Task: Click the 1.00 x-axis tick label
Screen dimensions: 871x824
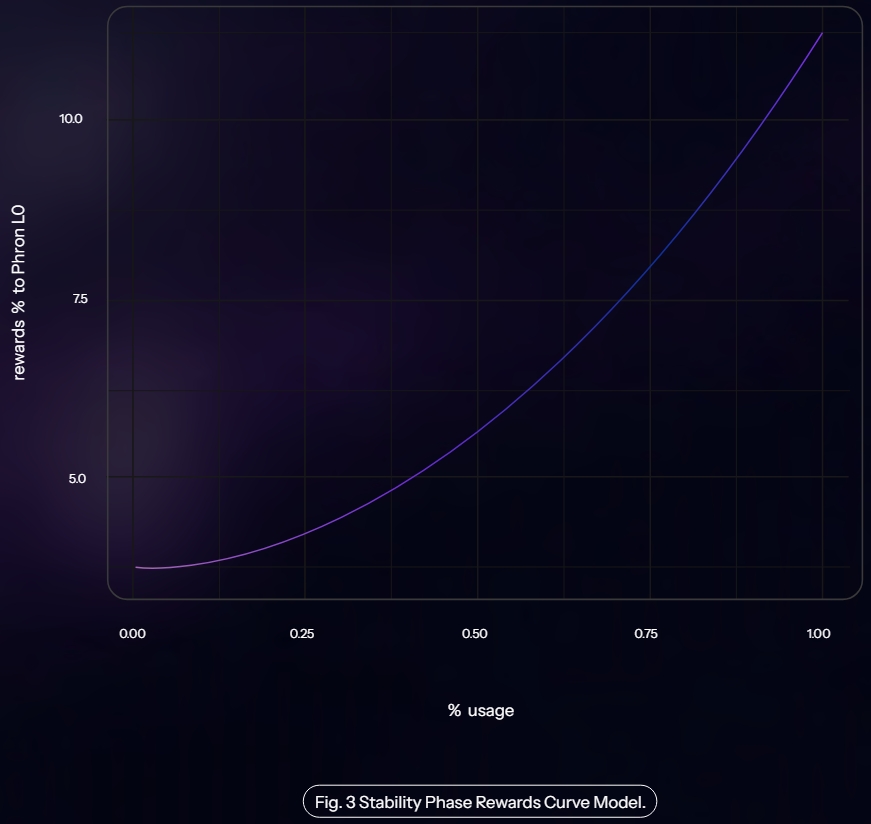Action: tap(819, 633)
